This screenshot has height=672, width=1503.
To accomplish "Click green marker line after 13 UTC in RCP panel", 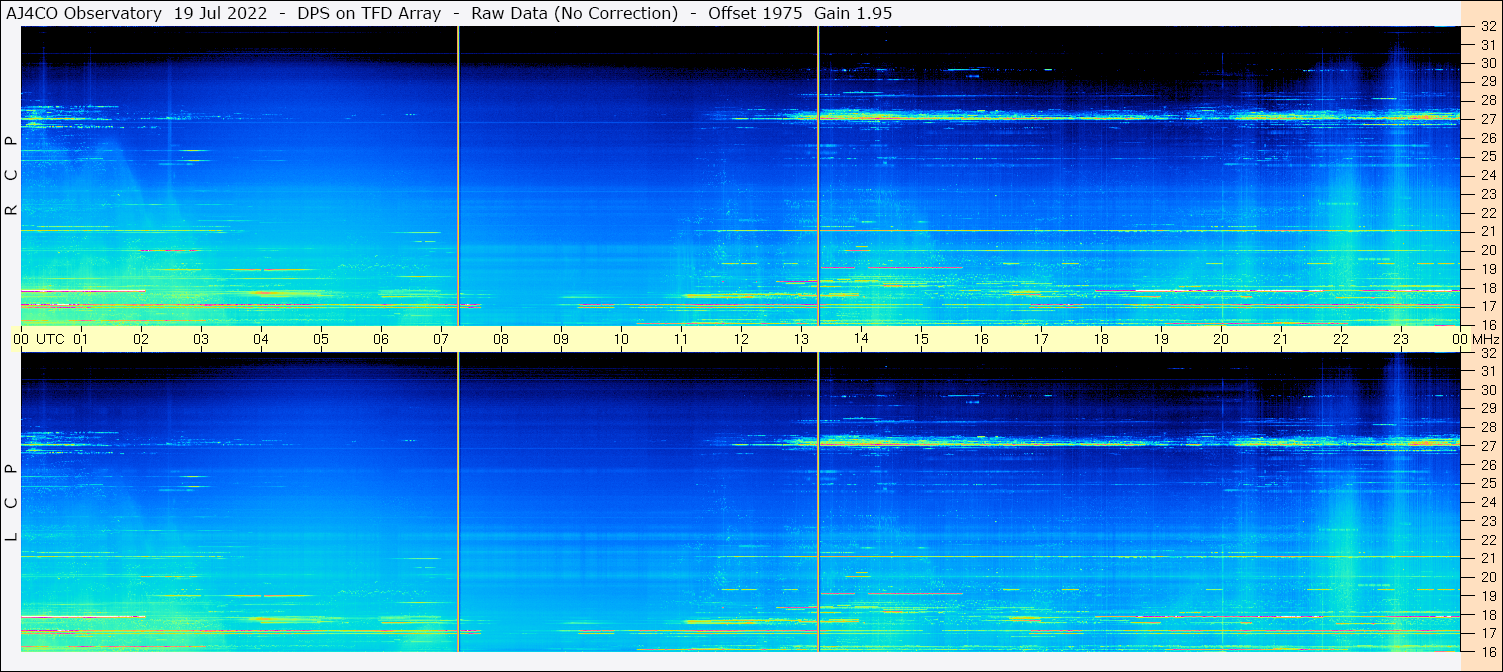I will click(818, 176).
